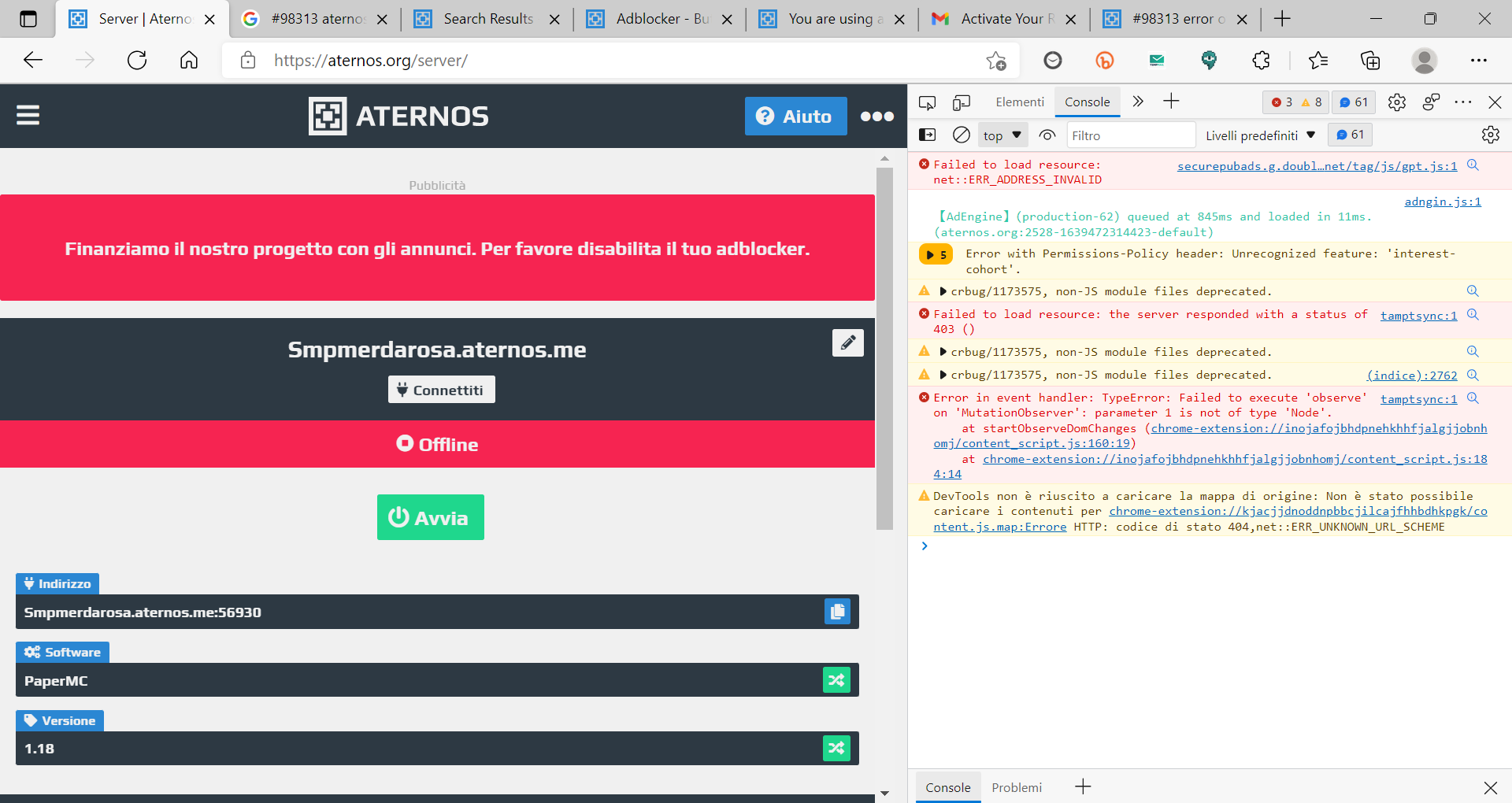Toggle device emulation in DevTools
1512x803 pixels.
coord(962,102)
